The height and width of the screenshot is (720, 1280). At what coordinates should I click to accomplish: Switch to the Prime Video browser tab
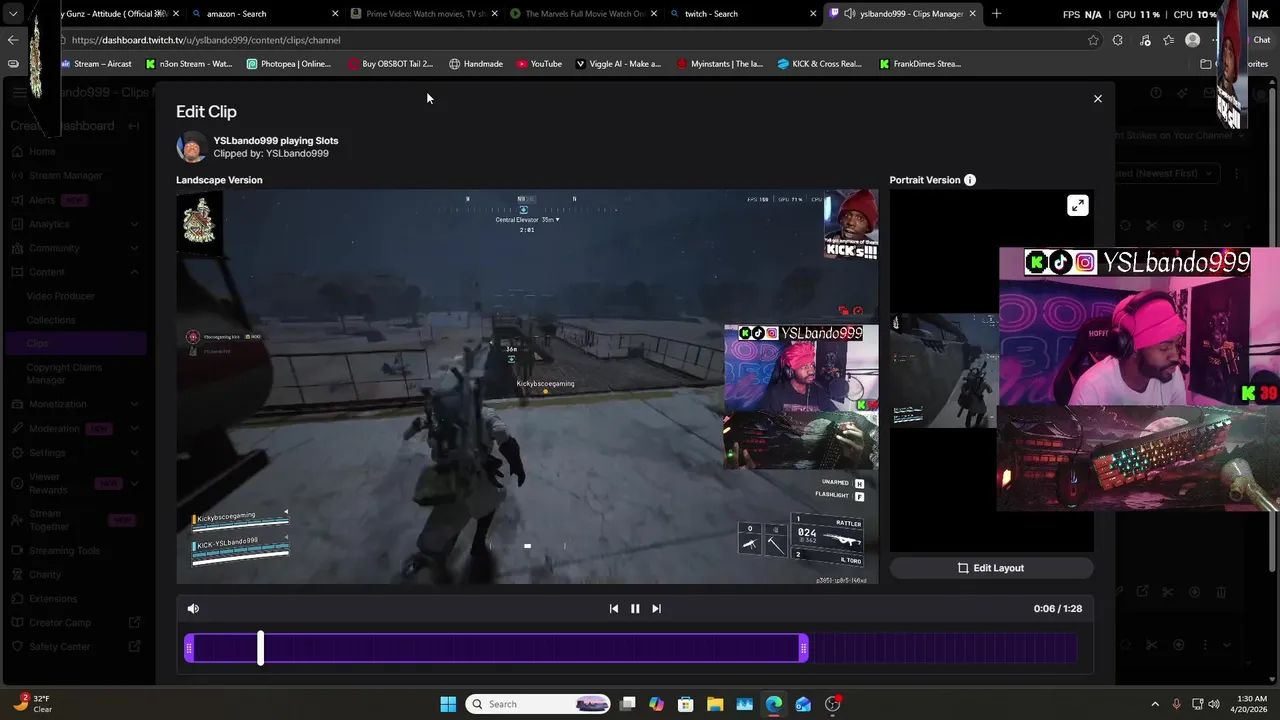coord(423,14)
